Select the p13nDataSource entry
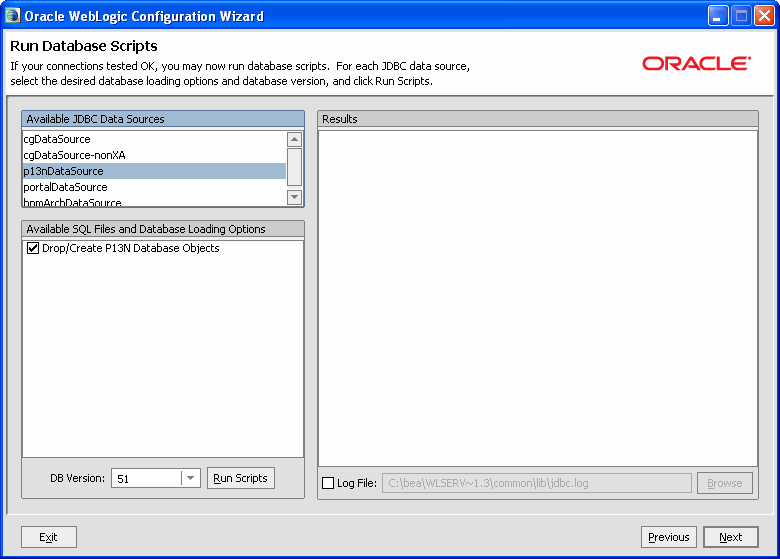780x559 pixels. (154, 171)
